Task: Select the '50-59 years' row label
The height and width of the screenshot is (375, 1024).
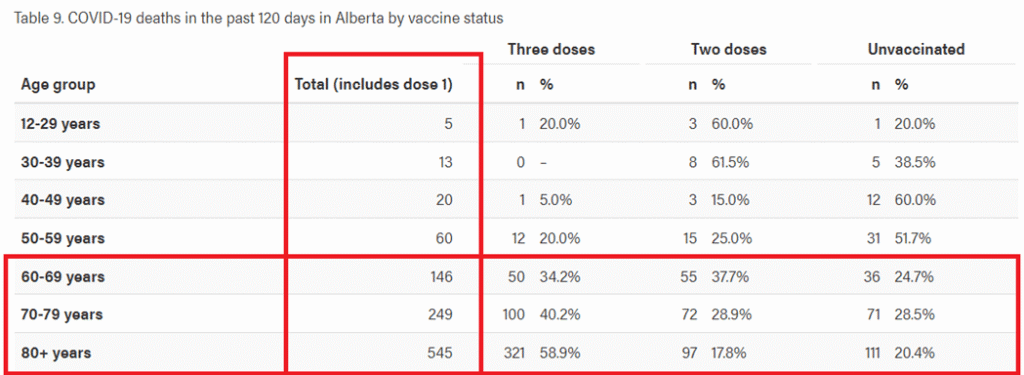Action: coord(63,238)
